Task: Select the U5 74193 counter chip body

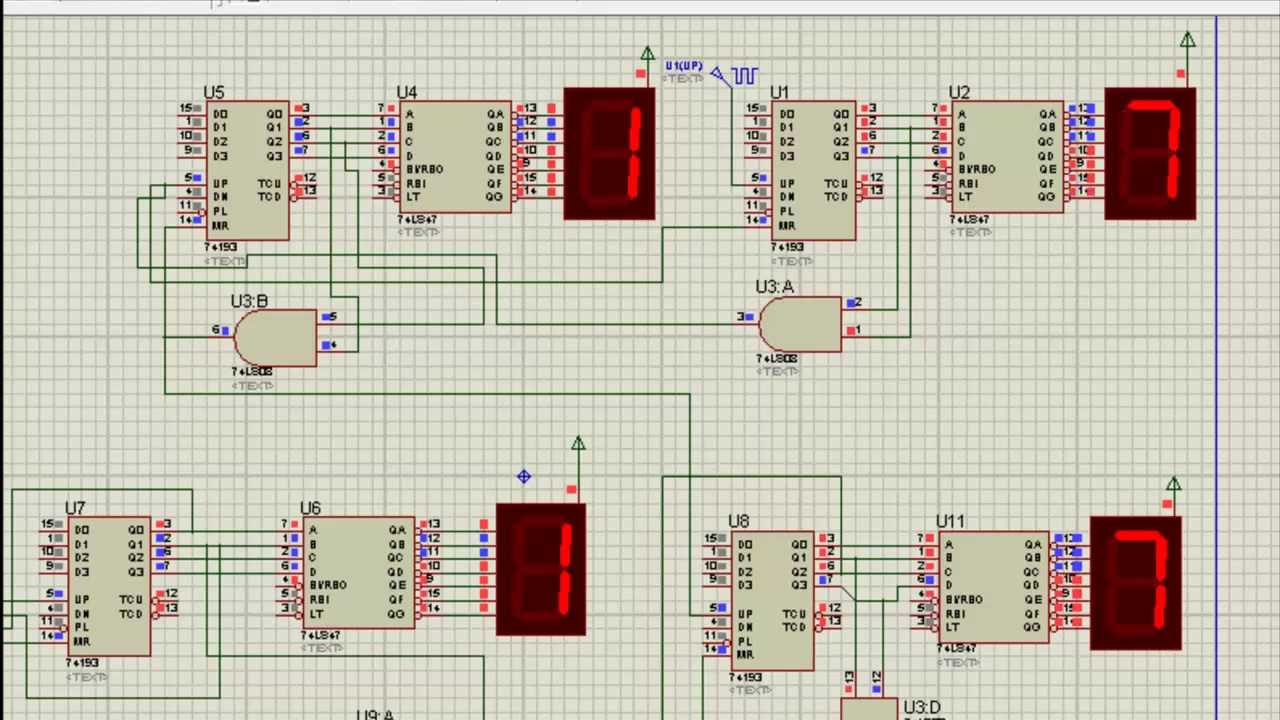Action: [247, 170]
